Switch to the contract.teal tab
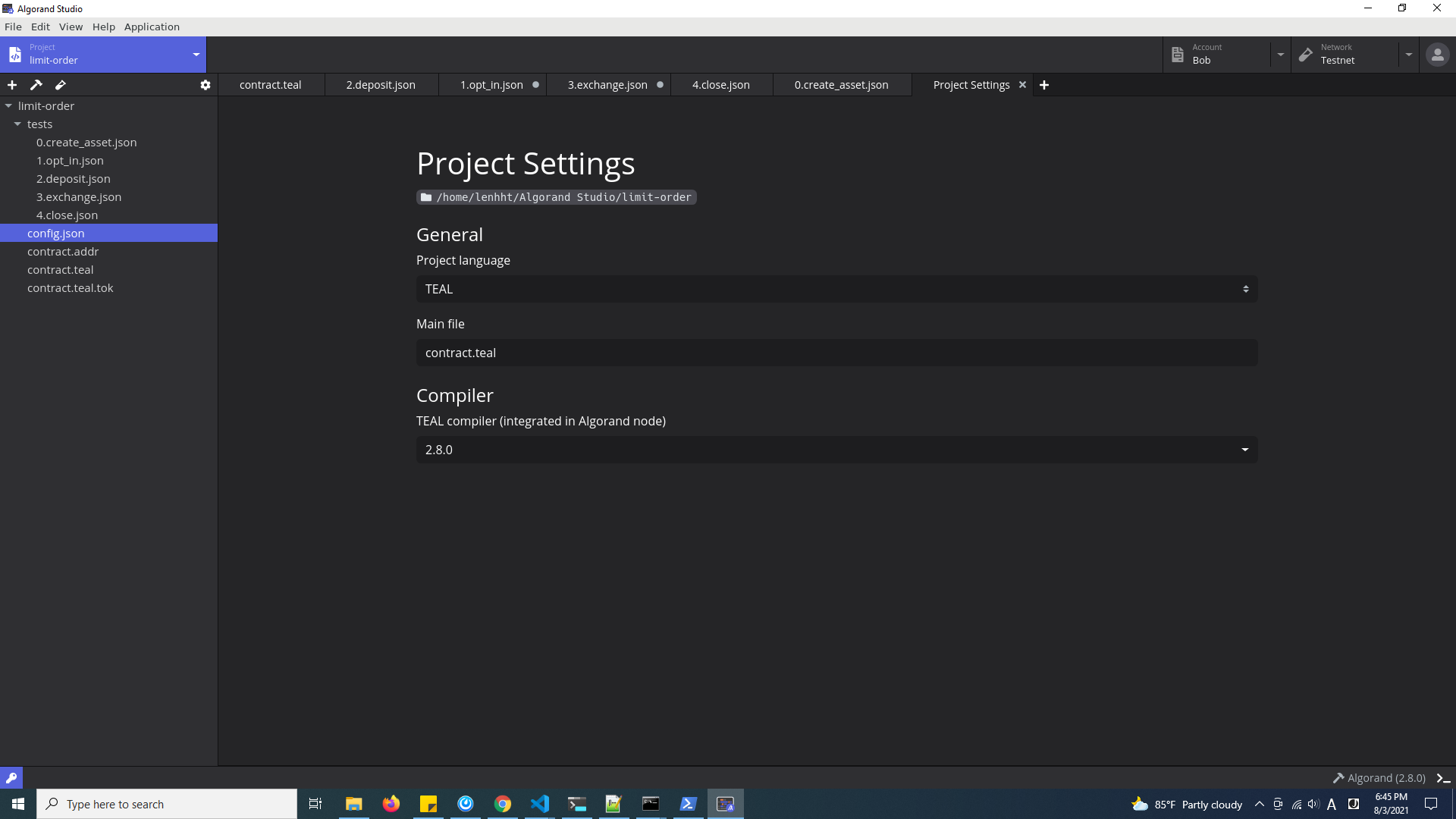1456x819 pixels. (270, 84)
